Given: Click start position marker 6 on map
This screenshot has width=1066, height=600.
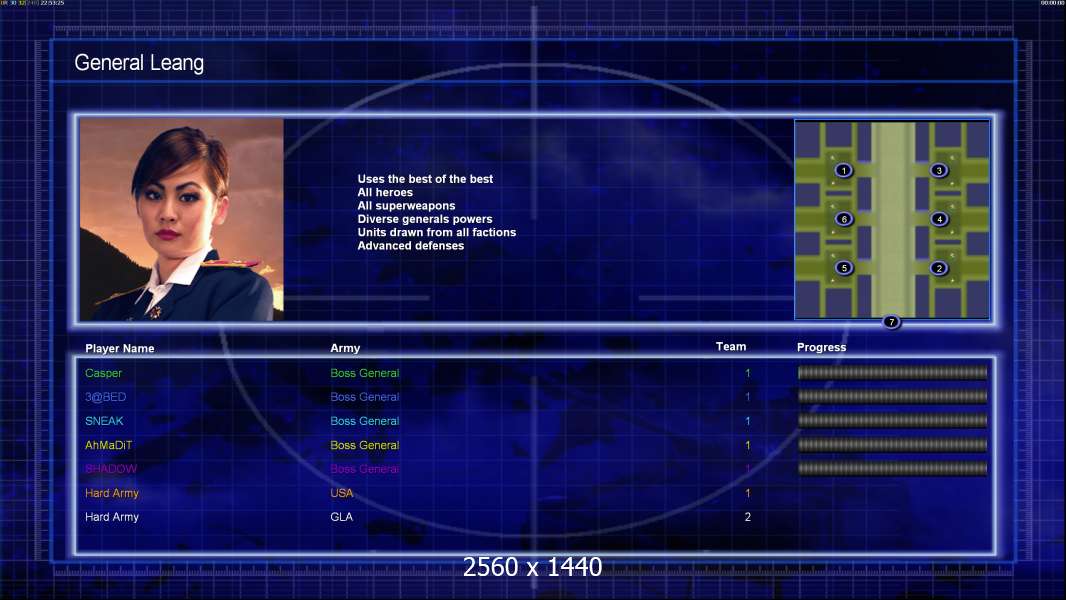Looking at the screenshot, I should pyautogui.click(x=843, y=219).
